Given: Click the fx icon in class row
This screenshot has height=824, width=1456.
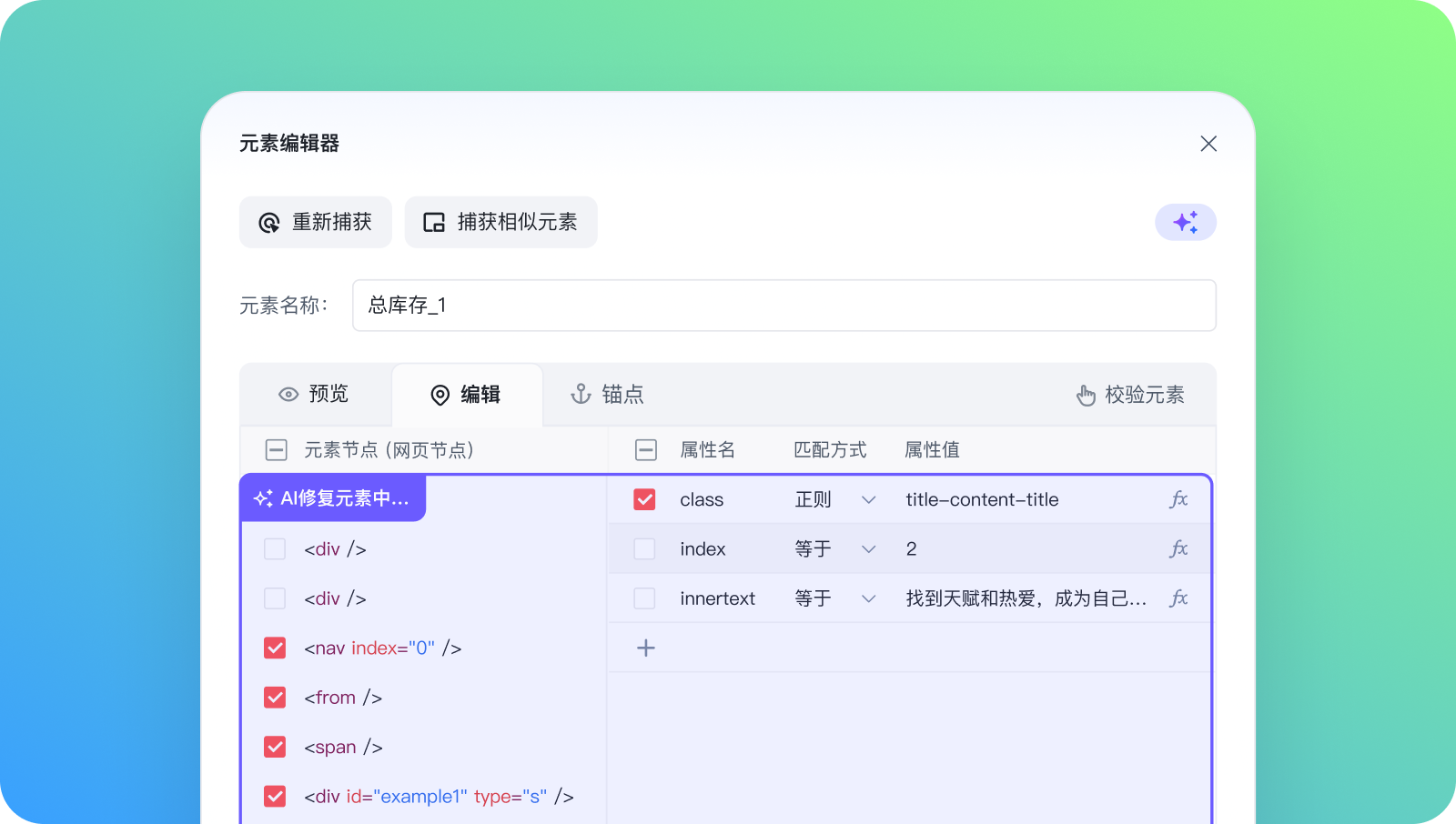Looking at the screenshot, I should pyautogui.click(x=1178, y=499).
